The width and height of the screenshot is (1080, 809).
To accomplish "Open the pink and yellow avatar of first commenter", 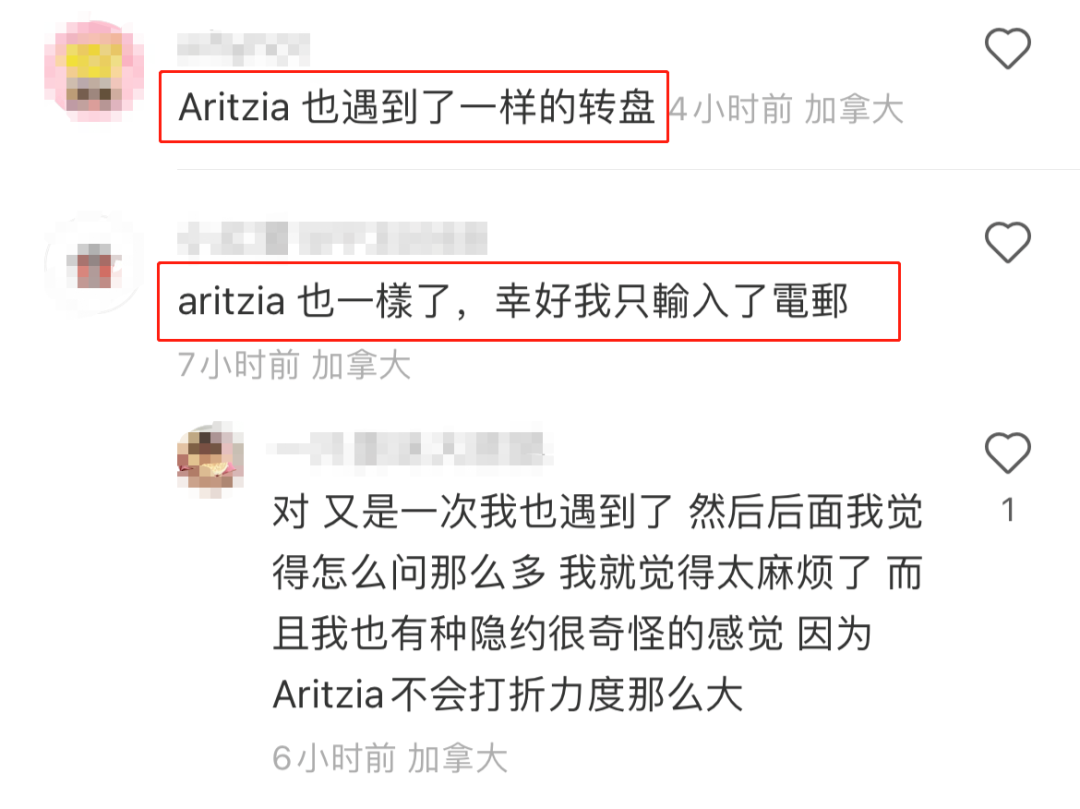I will pos(94,71).
